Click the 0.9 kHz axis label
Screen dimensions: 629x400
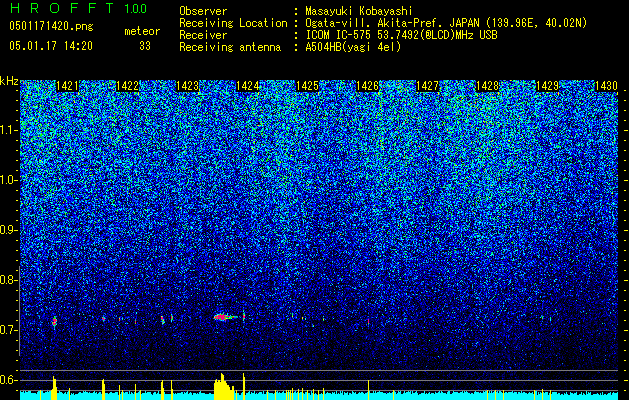[9, 230]
